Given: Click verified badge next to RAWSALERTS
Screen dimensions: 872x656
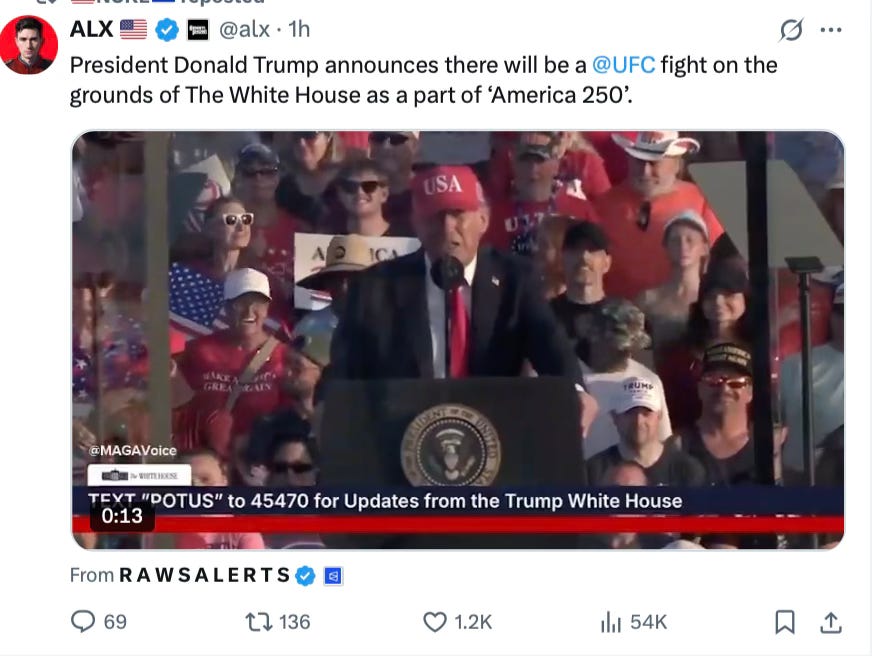Looking at the screenshot, I should (x=305, y=575).
